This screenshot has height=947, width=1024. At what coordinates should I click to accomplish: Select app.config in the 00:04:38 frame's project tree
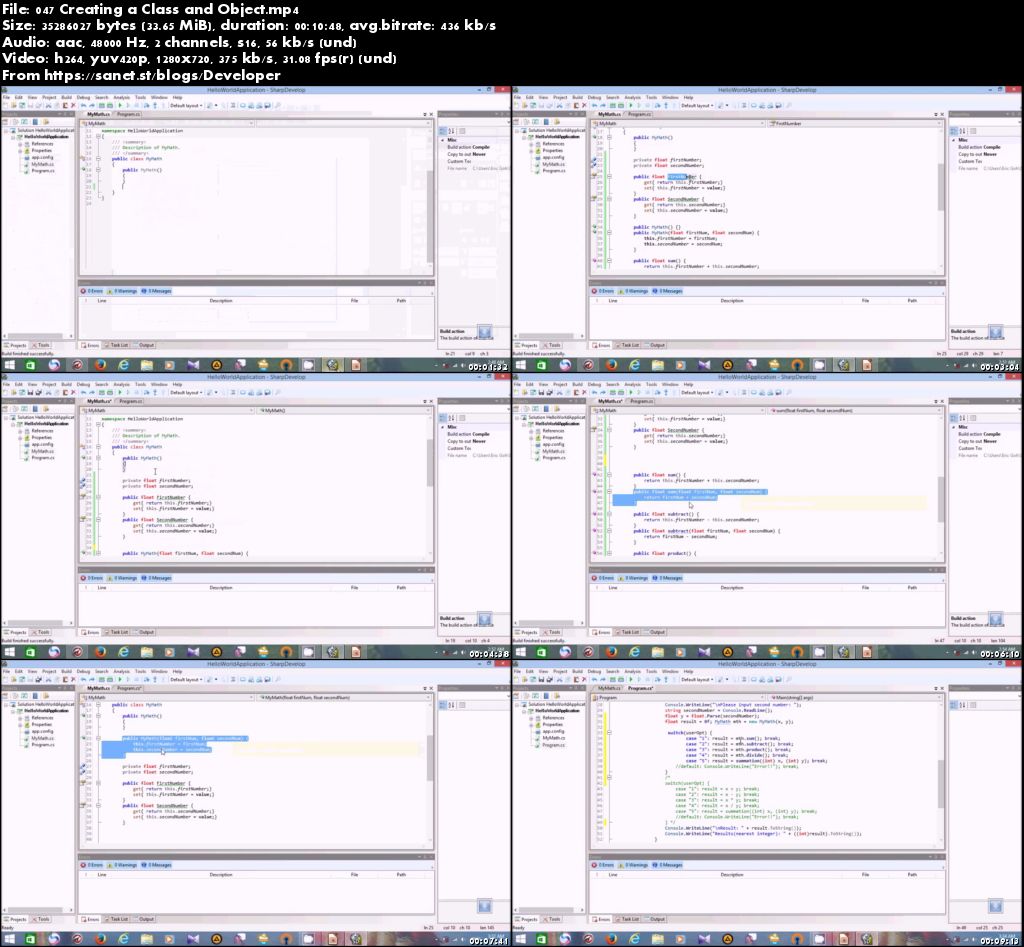[x=42, y=444]
